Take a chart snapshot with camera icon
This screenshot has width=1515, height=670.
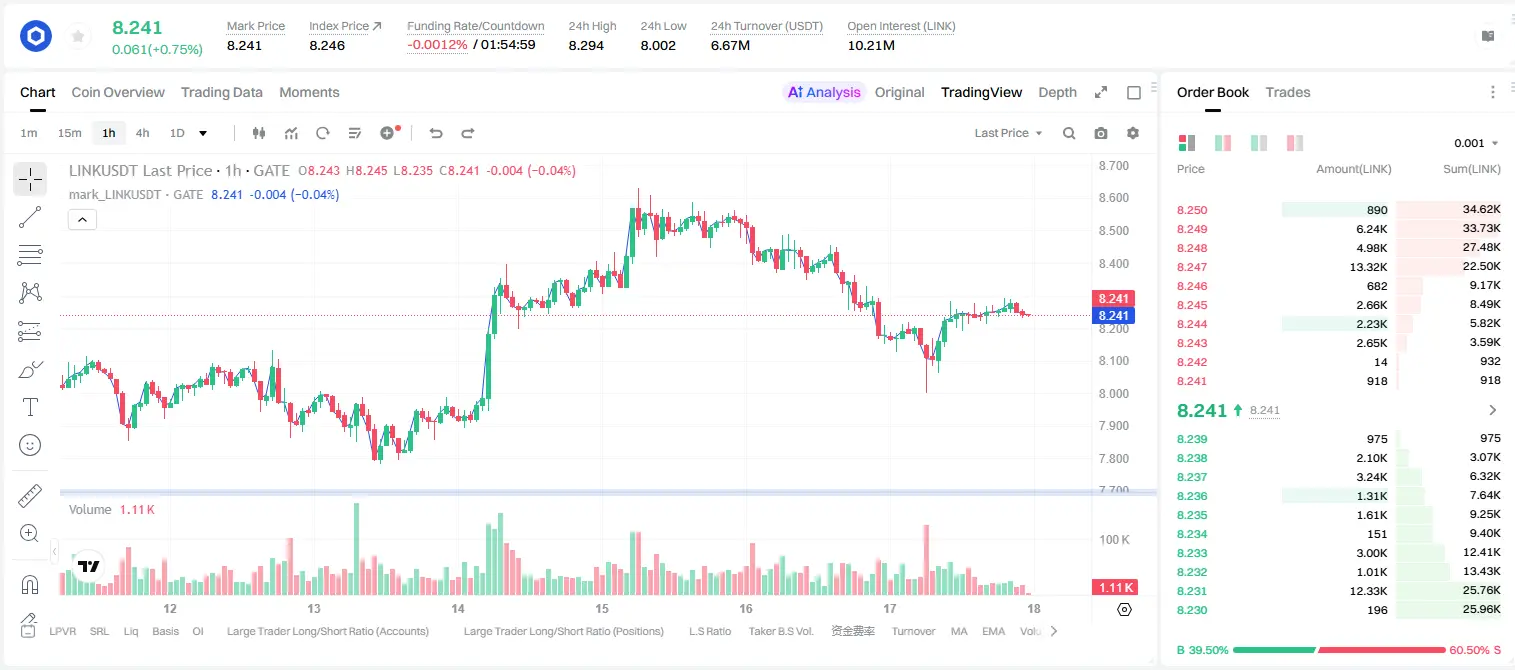1101,133
